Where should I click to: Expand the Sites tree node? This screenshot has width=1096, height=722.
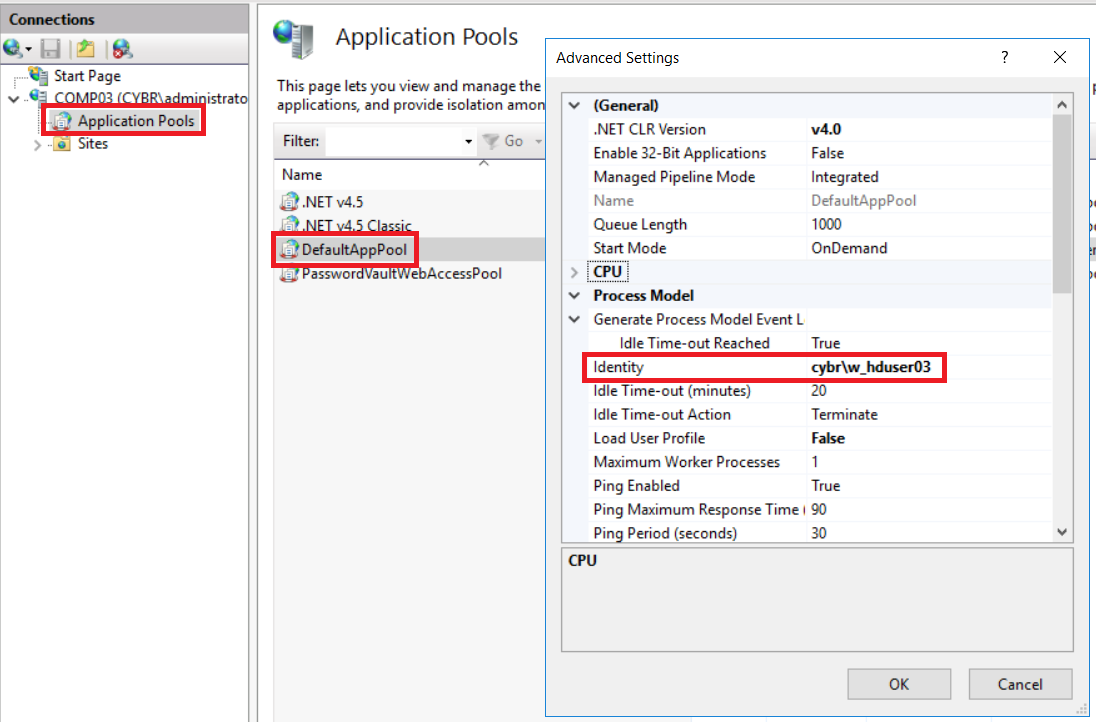(x=38, y=145)
